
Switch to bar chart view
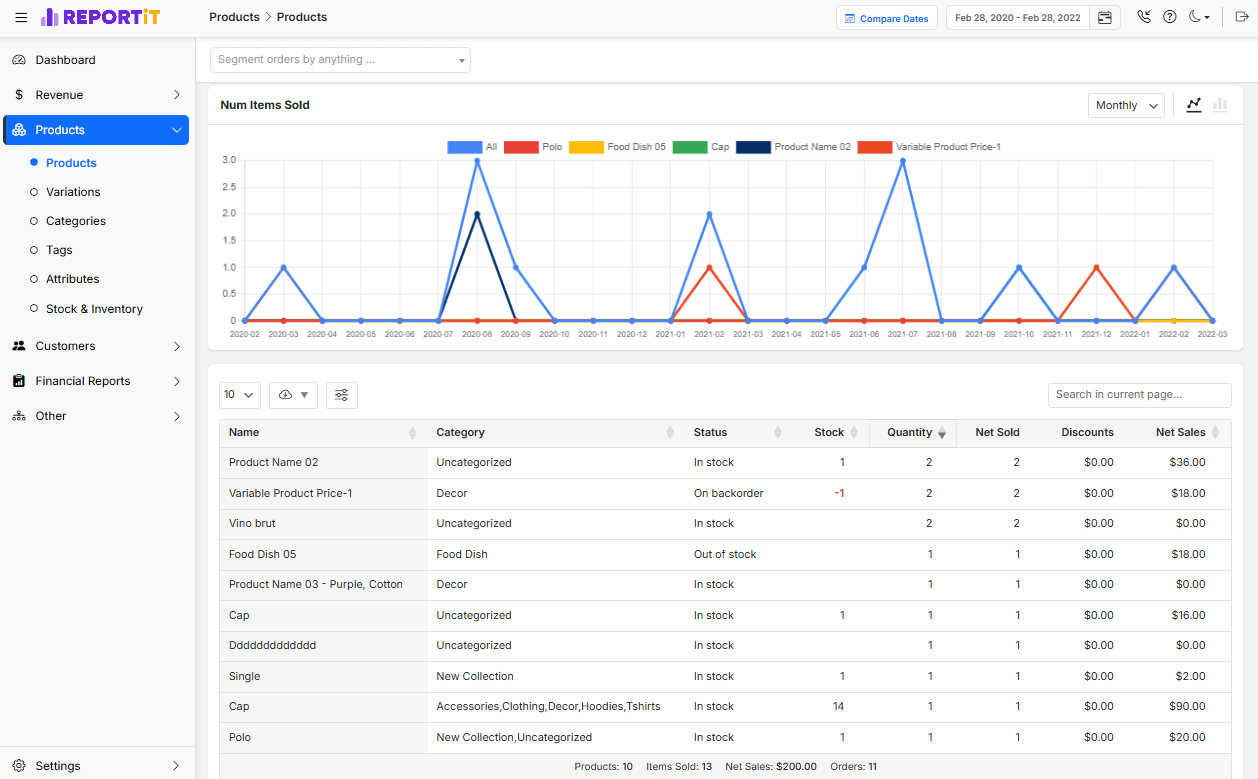1220,105
